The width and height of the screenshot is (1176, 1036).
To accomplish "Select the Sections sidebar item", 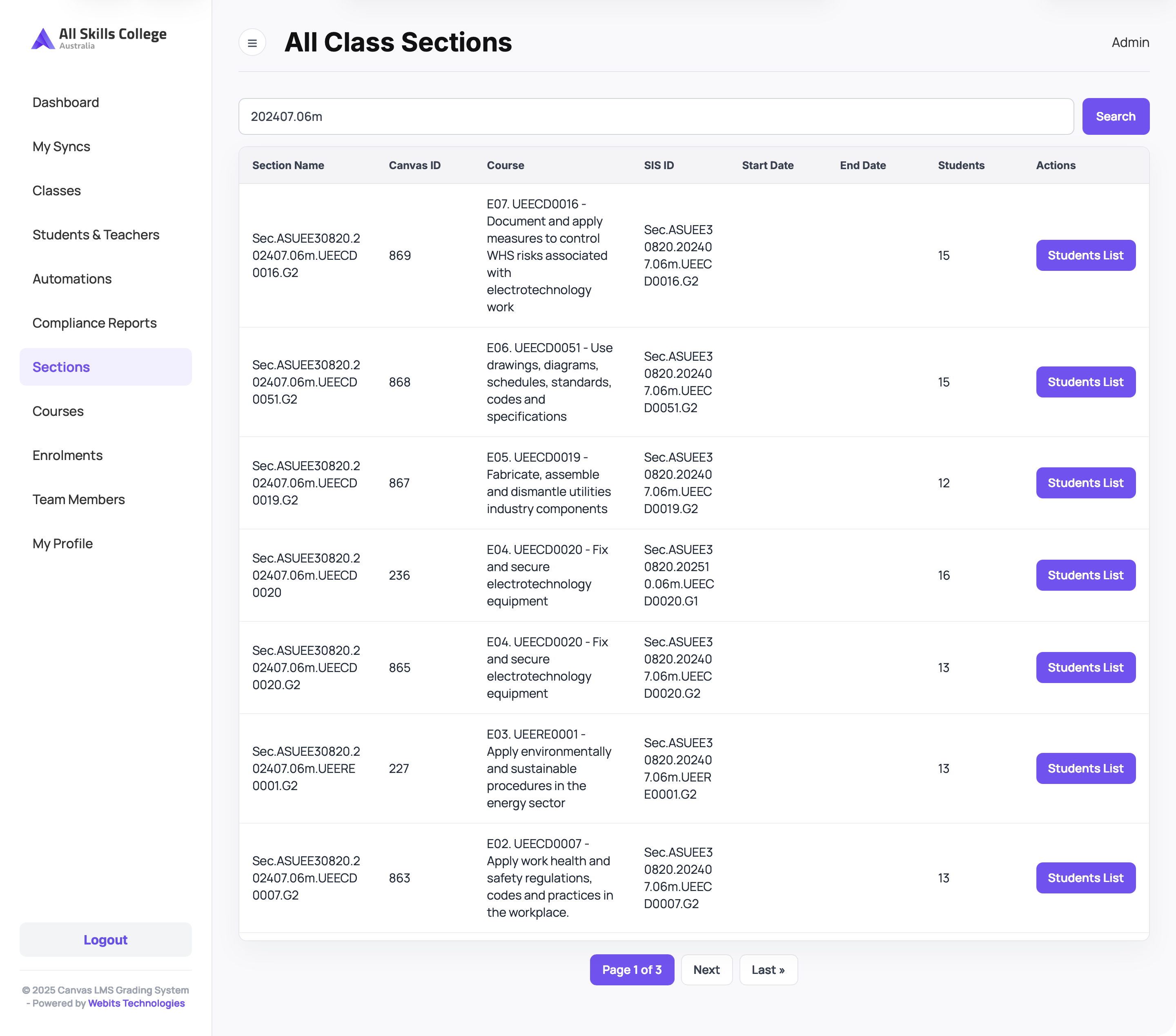I will click(105, 367).
